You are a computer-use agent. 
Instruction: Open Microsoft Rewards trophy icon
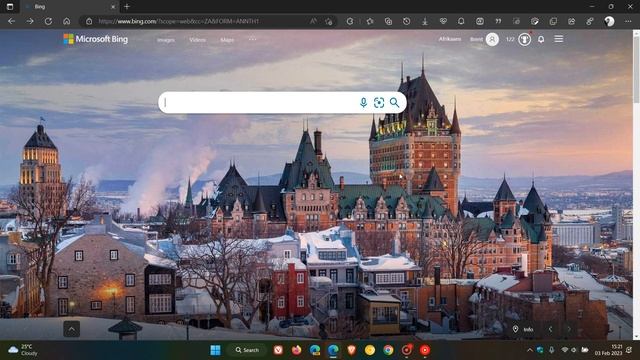coord(524,39)
